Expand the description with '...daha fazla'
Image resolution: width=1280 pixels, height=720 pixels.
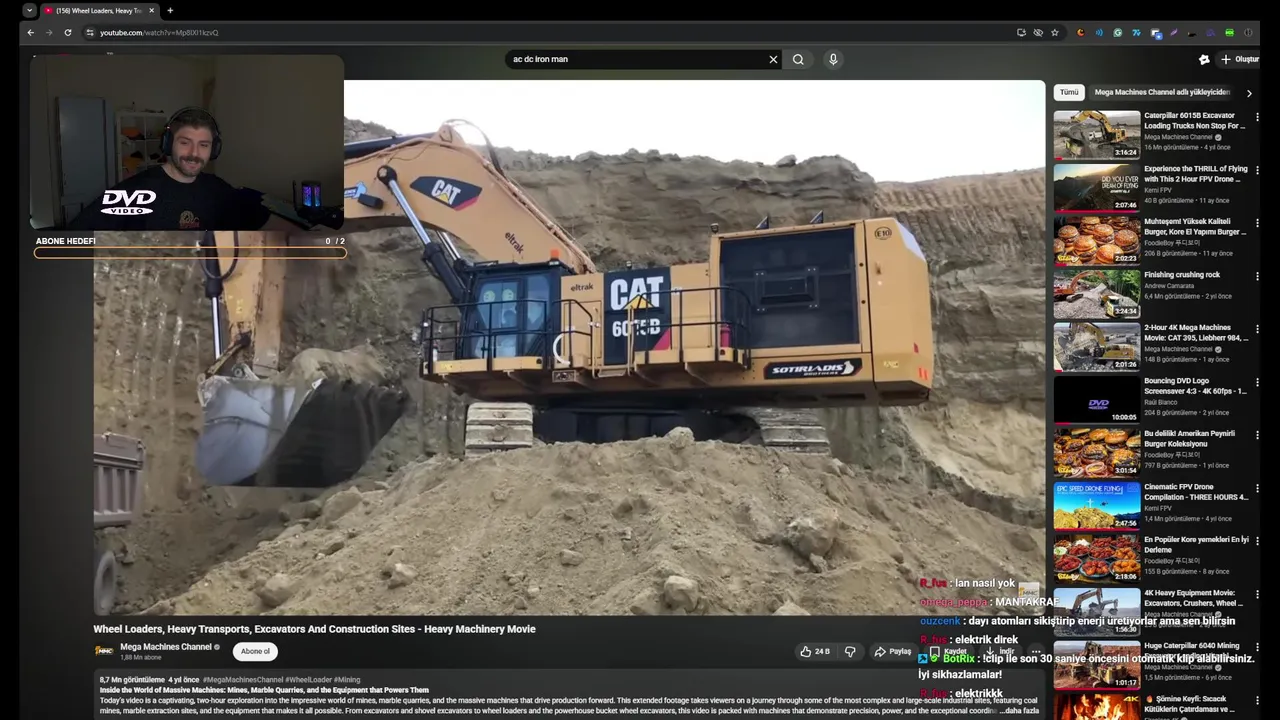point(1020,710)
